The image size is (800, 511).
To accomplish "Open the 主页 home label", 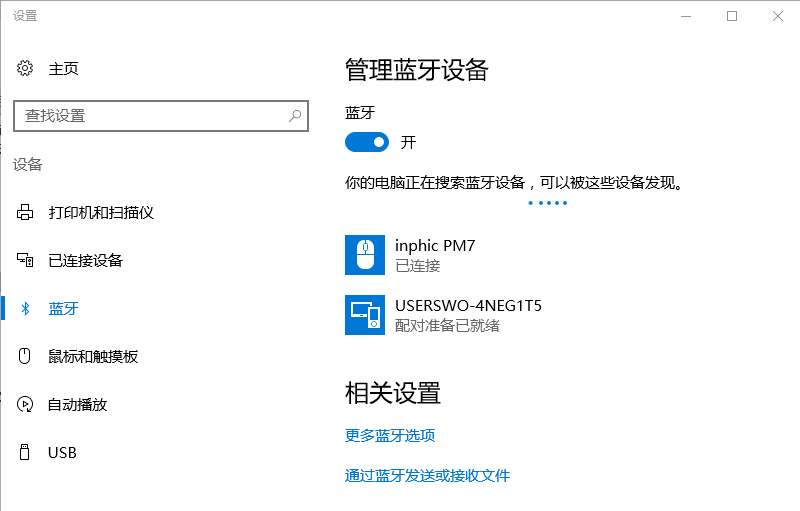I will [x=63, y=68].
